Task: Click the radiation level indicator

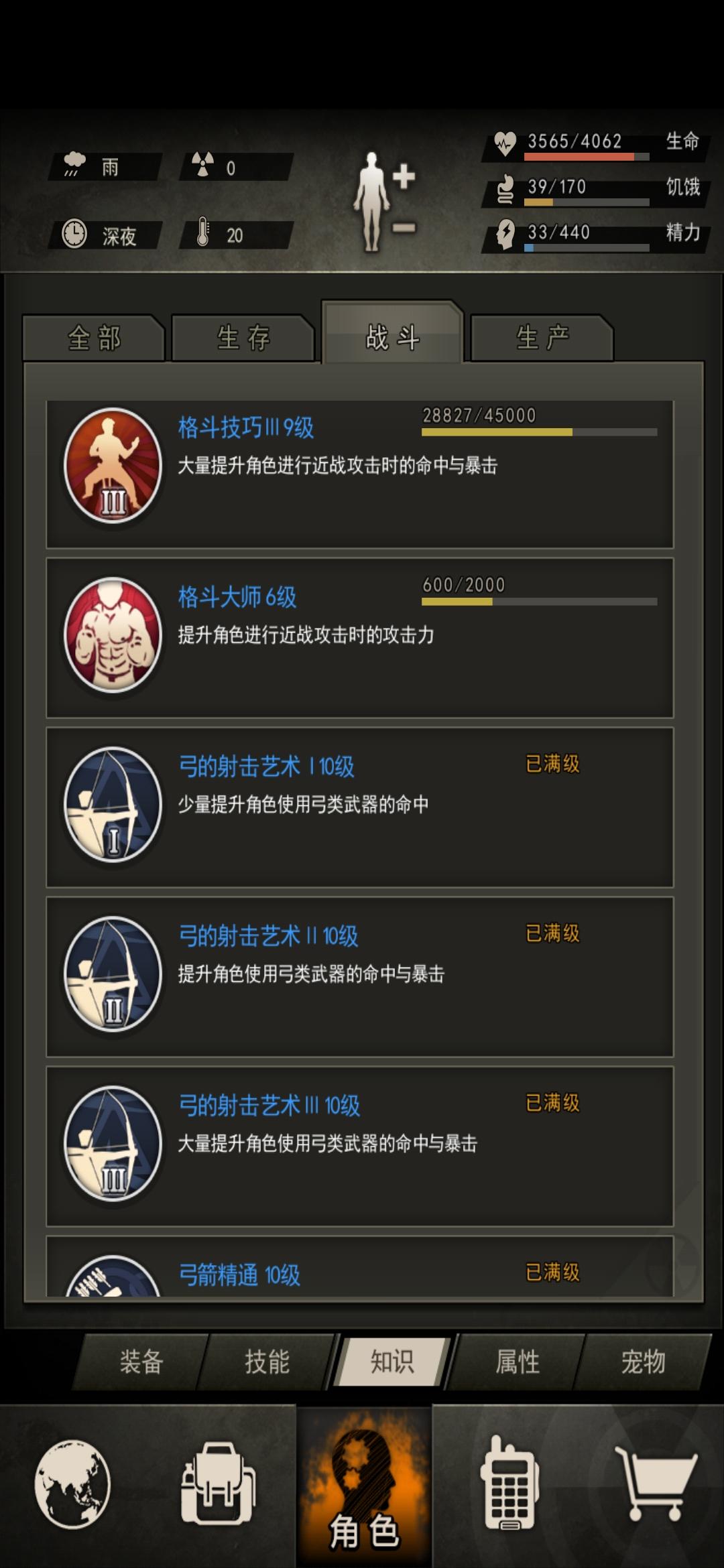Action: coord(236,166)
